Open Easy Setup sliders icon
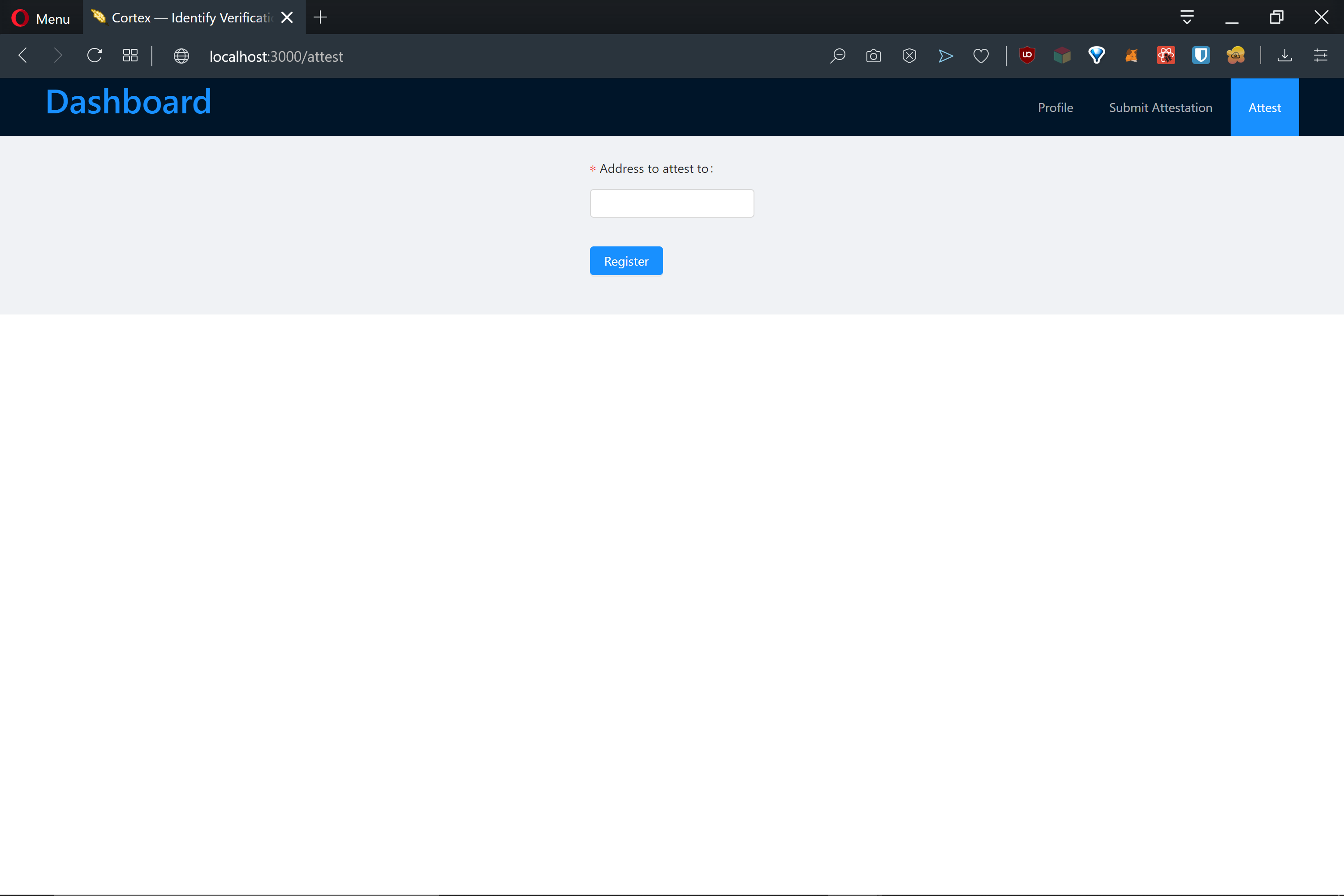This screenshot has height=896, width=1344. click(1321, 56)
